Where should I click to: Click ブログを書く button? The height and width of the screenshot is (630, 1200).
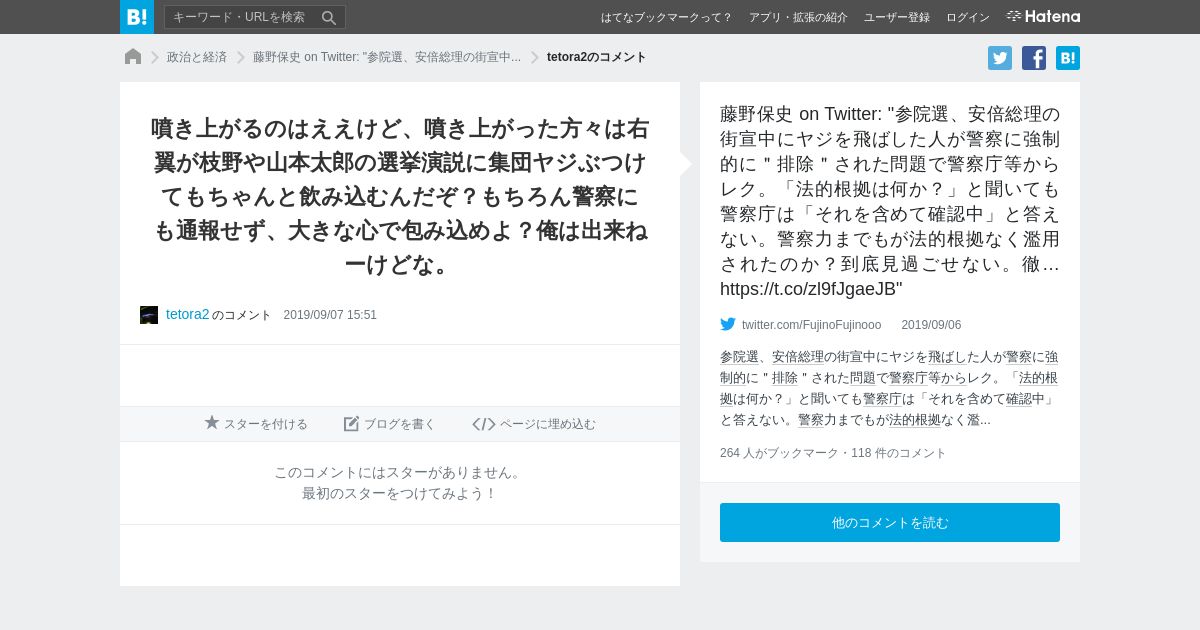click(x=390, y=424)
